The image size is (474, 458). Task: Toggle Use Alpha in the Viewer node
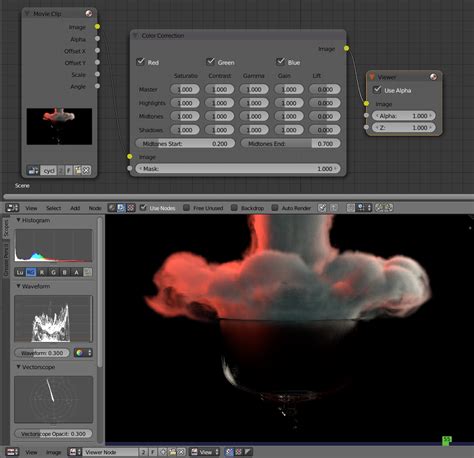click(377, 90)
